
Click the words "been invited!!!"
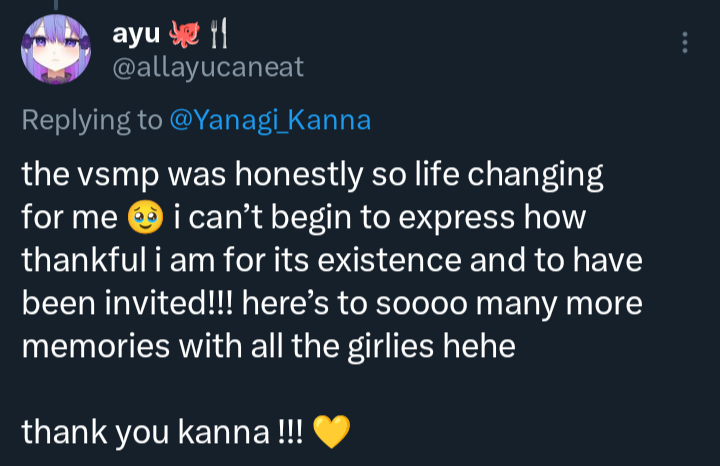pyautogui.click(x=116, y=302)
